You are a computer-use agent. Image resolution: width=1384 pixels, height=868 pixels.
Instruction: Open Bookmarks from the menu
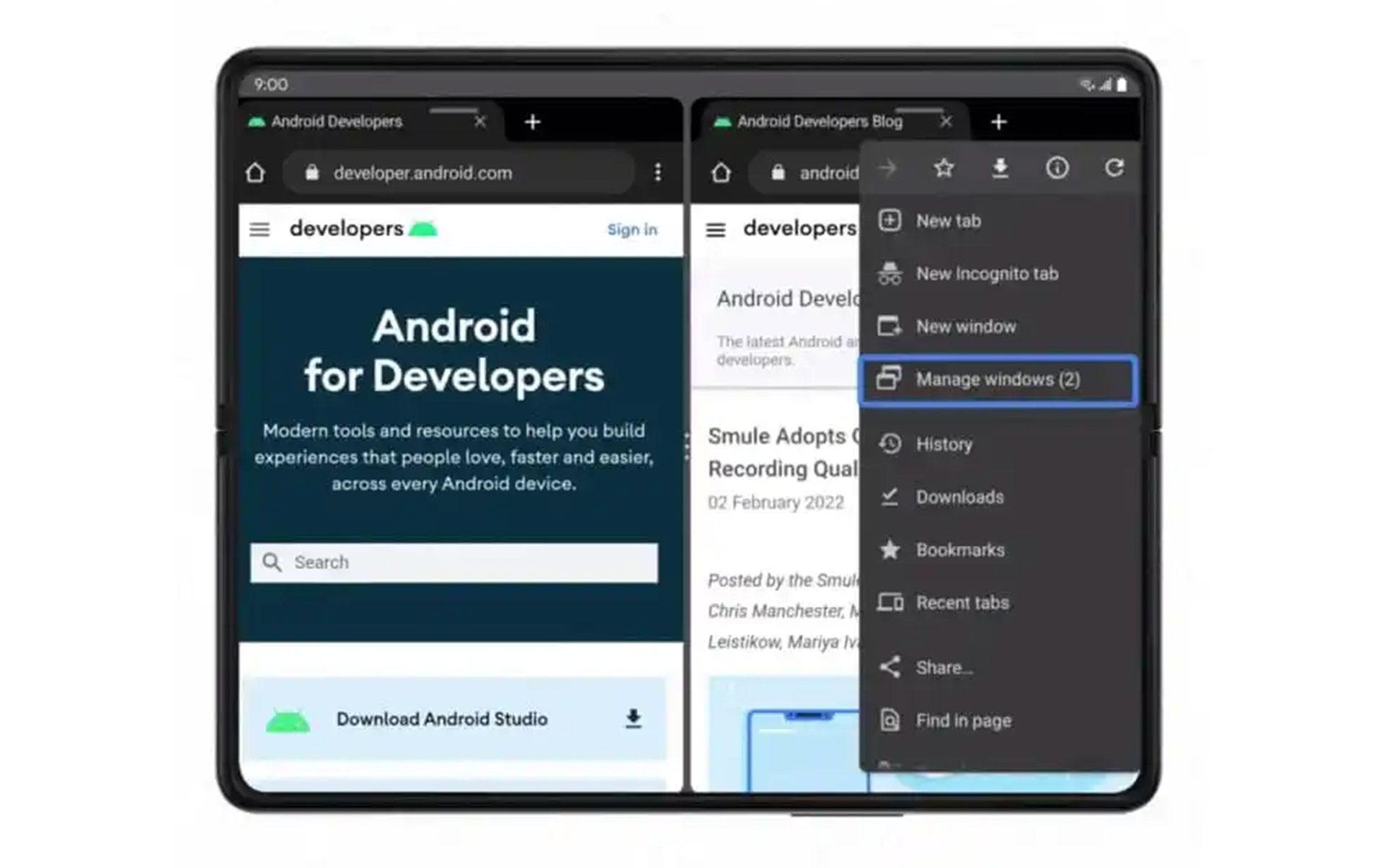[x=999, y=550]
